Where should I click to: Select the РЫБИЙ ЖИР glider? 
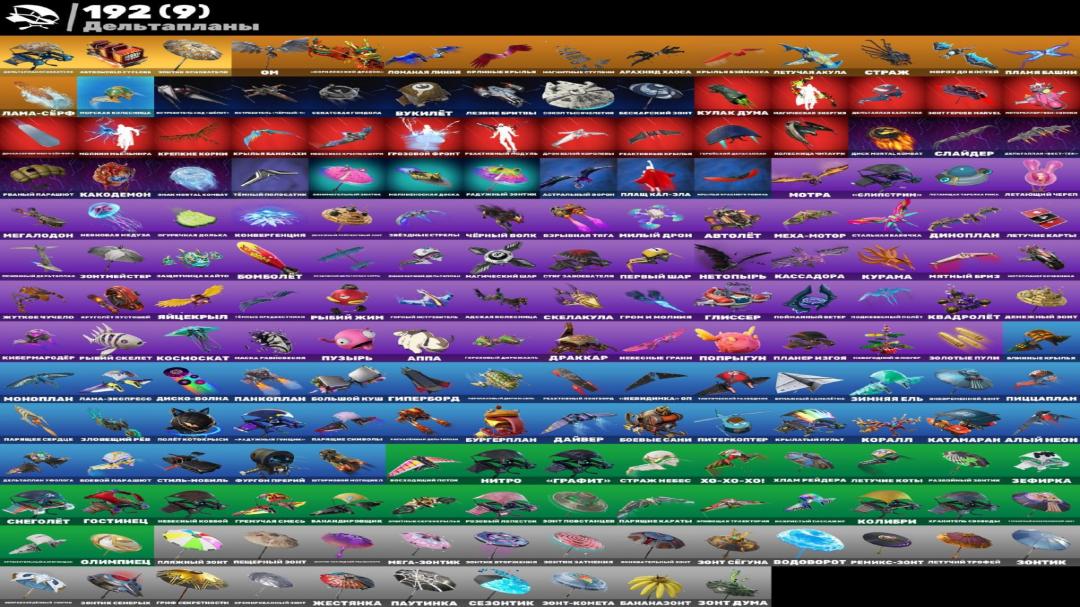347,300
